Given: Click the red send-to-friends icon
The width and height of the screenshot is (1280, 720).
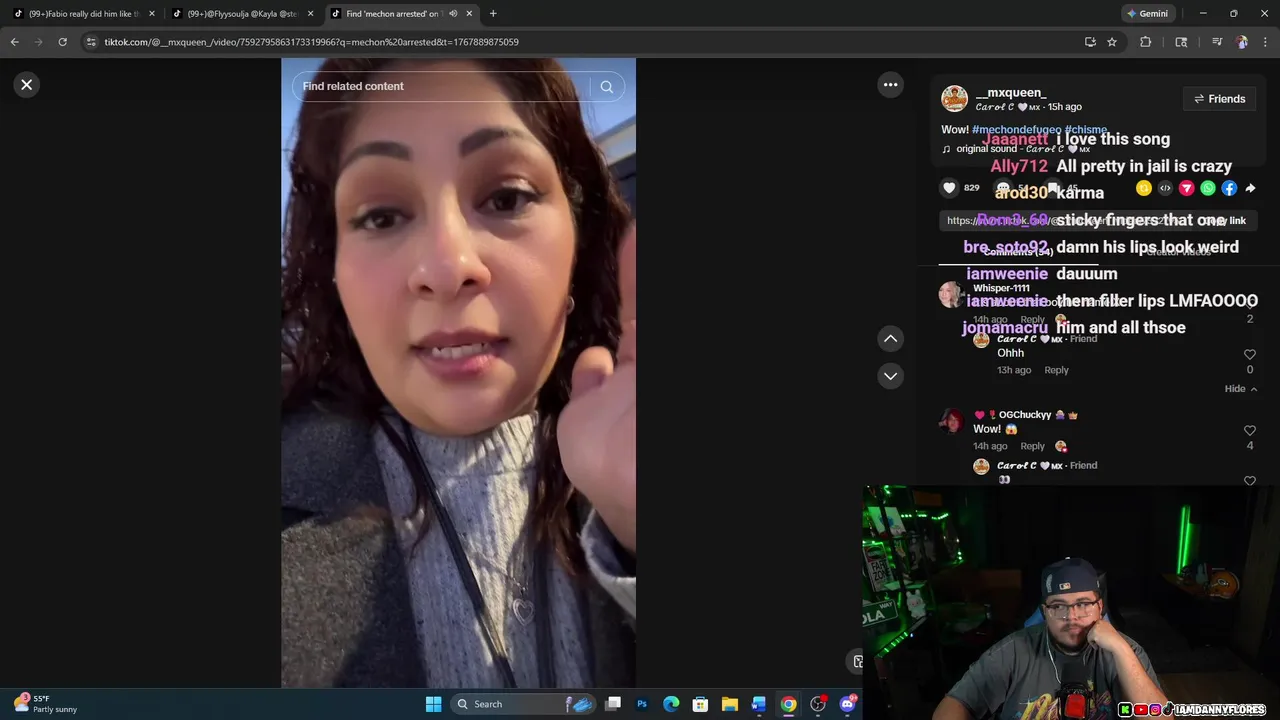Looking at the screenshot, I should pos(1187,188).
